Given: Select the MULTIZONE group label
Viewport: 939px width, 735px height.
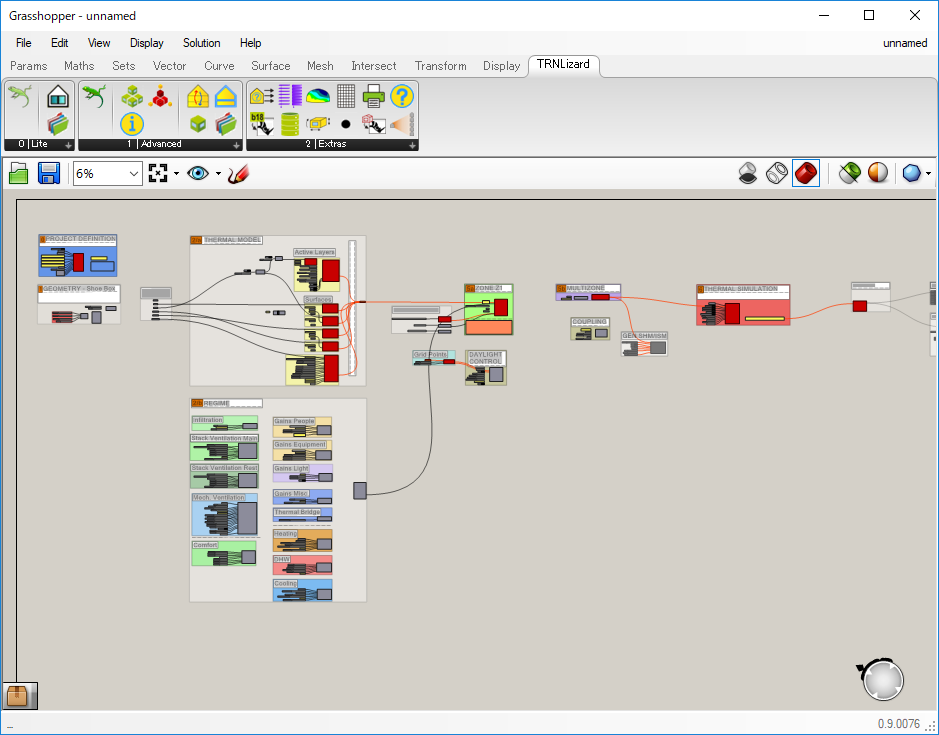Looking at the screenshot, I should tap(585, 288).
